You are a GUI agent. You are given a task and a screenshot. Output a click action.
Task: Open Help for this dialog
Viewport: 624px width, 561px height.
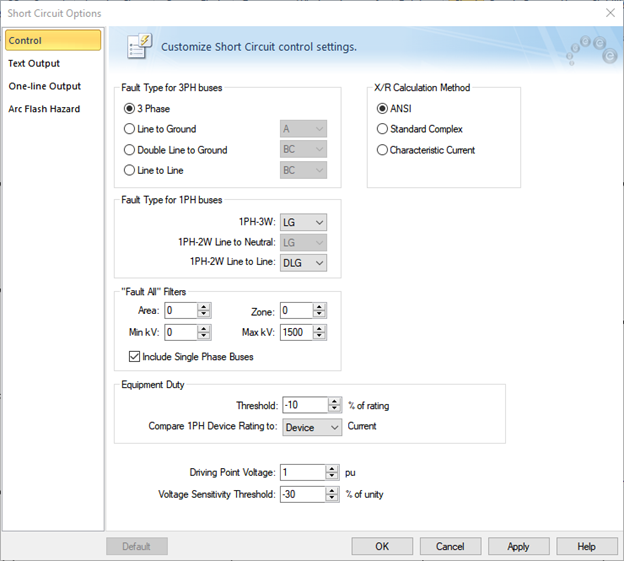(x=586, y=547)
